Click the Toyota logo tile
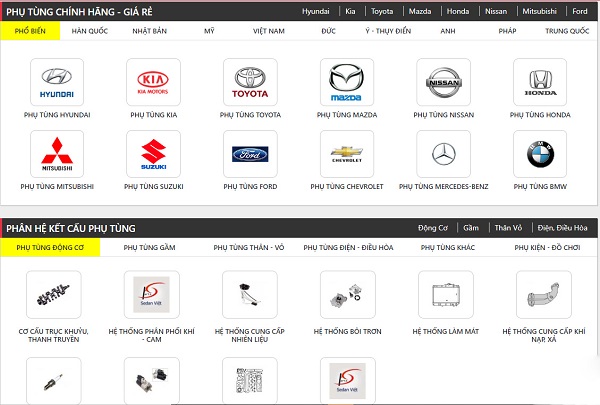Viewport: 600px width, 405px height. point(250,82)
